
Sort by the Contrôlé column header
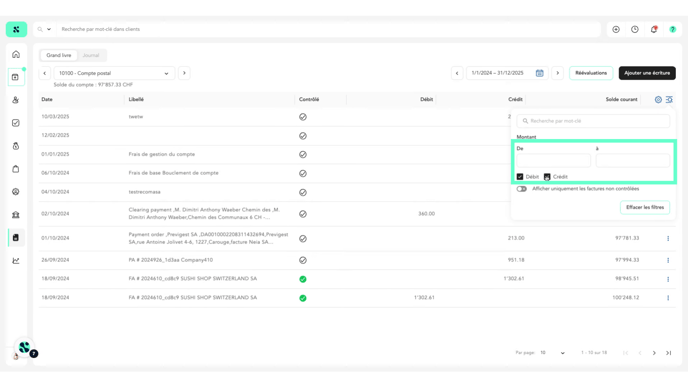pos(309,100)
